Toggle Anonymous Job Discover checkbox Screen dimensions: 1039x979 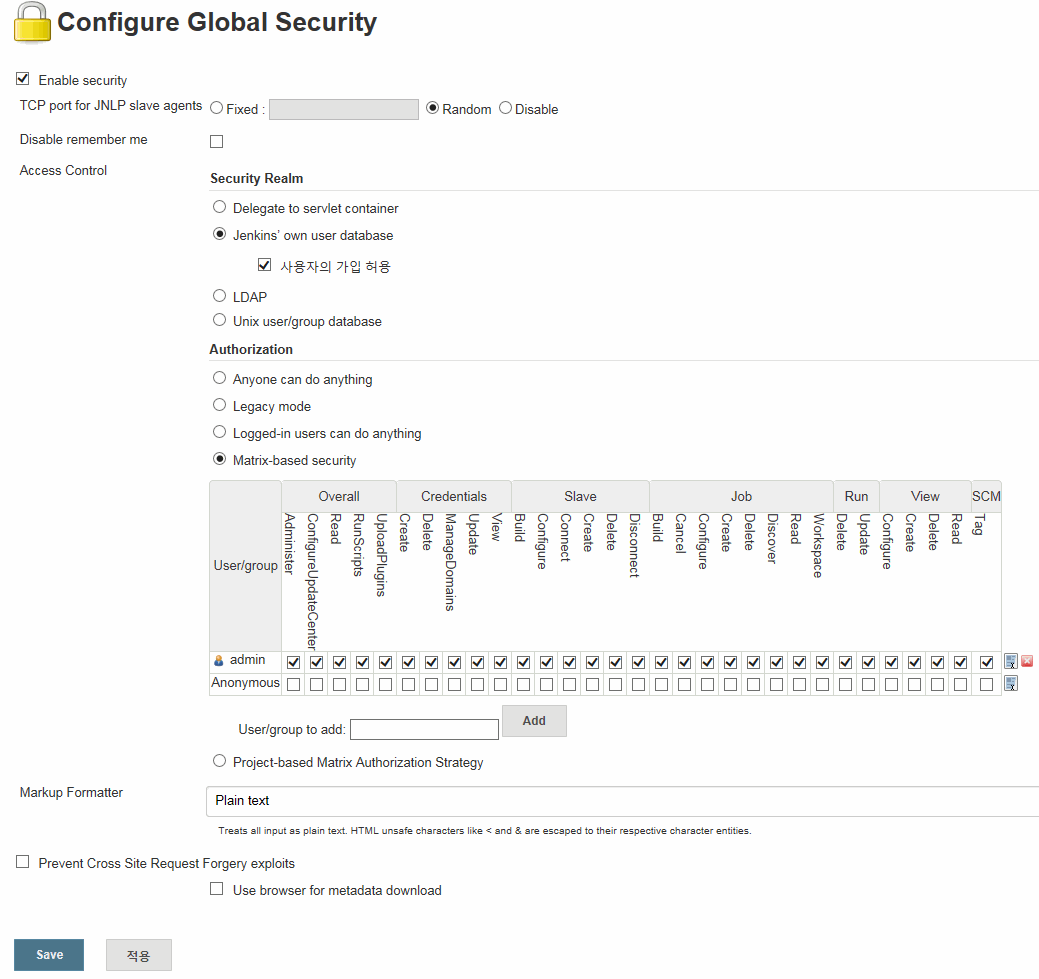pos(777,684)
